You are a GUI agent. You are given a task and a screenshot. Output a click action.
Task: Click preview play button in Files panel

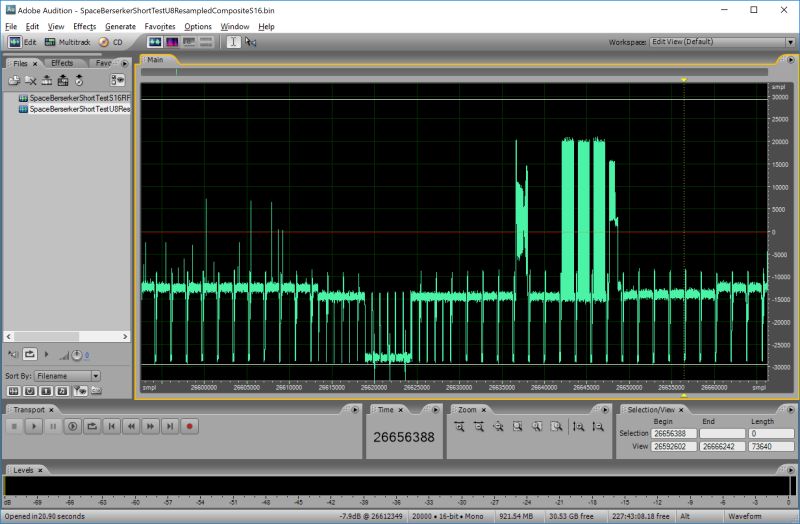pyautogui.click(x=46, y=354)
